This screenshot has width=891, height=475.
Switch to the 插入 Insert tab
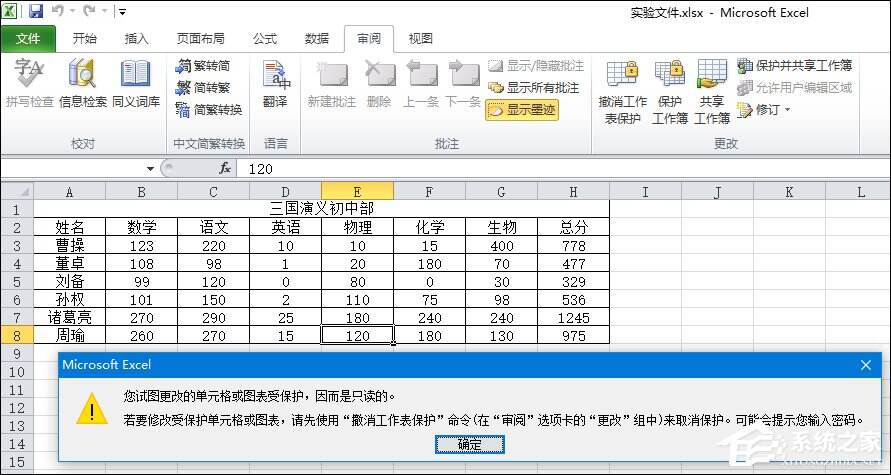pyautogui.click(x=136, y=39)
